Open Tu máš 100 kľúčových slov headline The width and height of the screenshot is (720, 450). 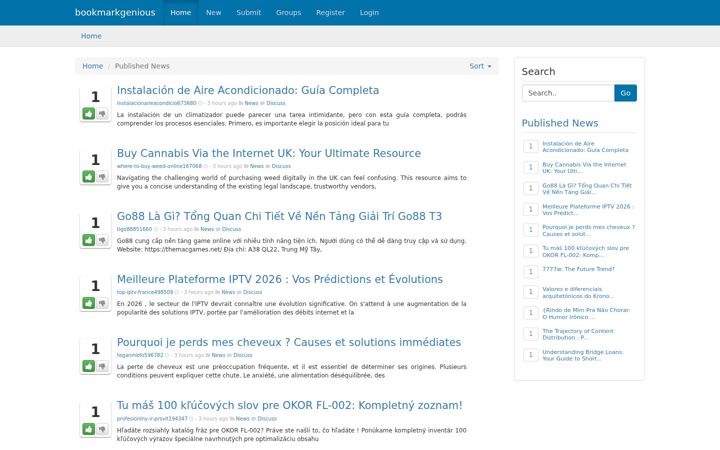coord(289,405)
